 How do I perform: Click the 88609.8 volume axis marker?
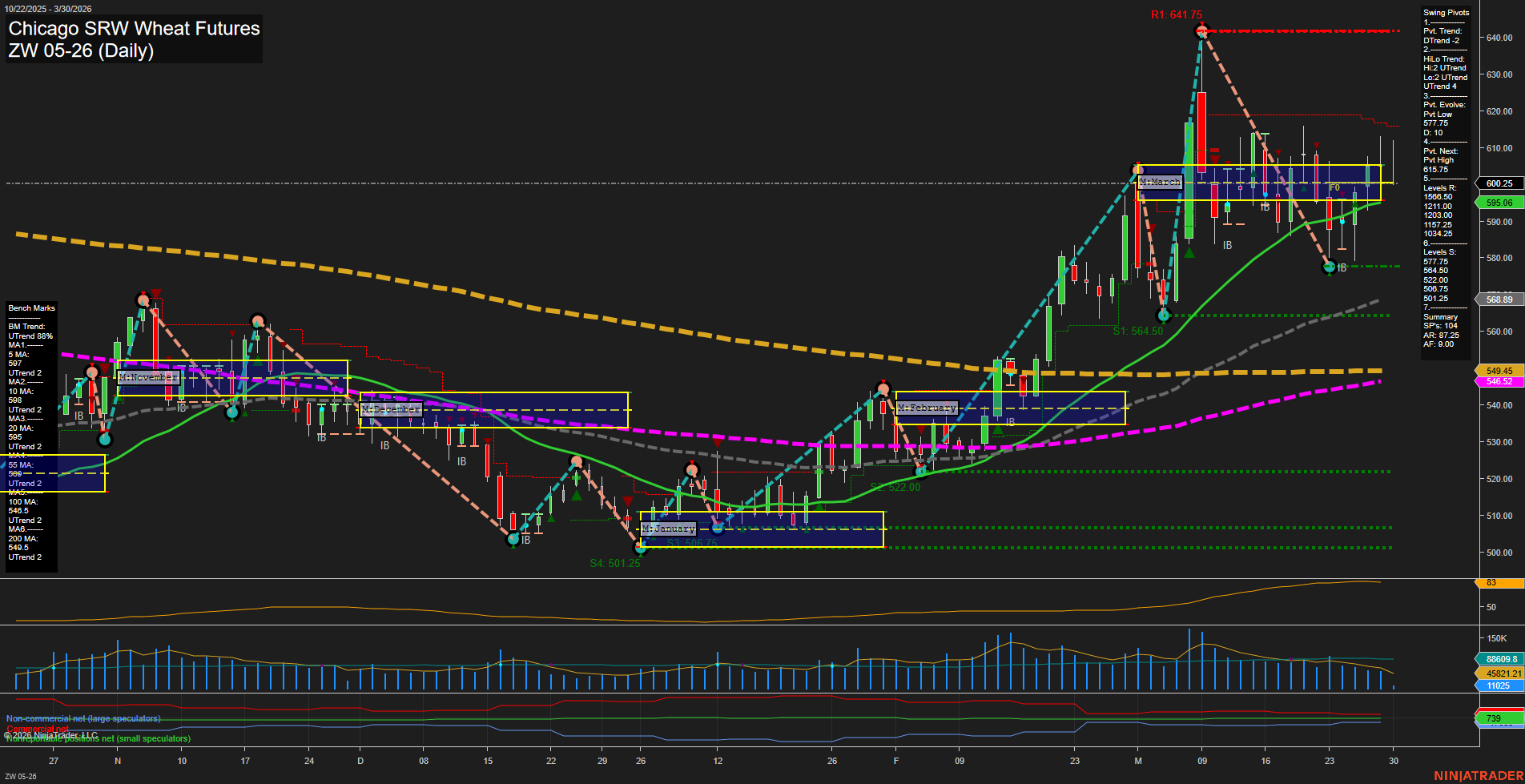1499,659
